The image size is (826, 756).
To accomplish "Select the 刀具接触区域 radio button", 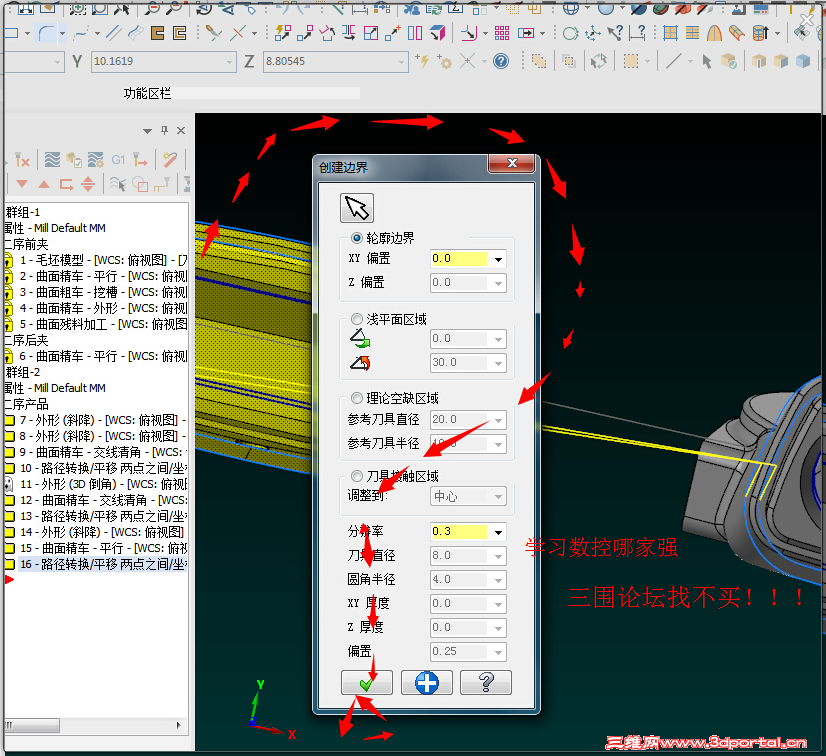I will pyautogui.click(x=357, y=474).
